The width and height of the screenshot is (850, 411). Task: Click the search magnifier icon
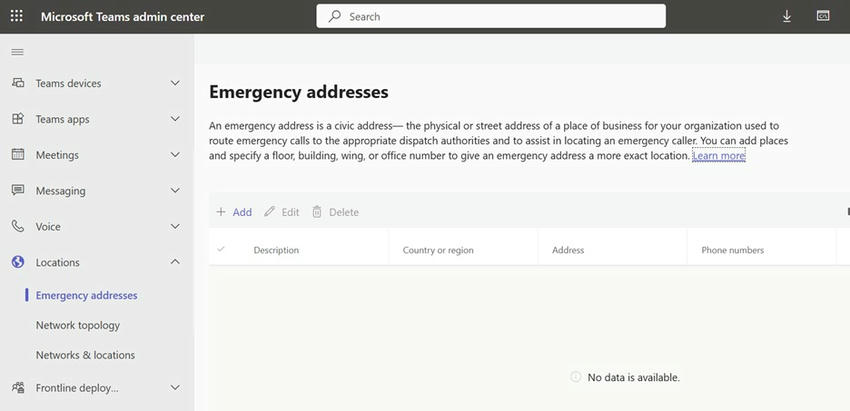pos(335,16)
